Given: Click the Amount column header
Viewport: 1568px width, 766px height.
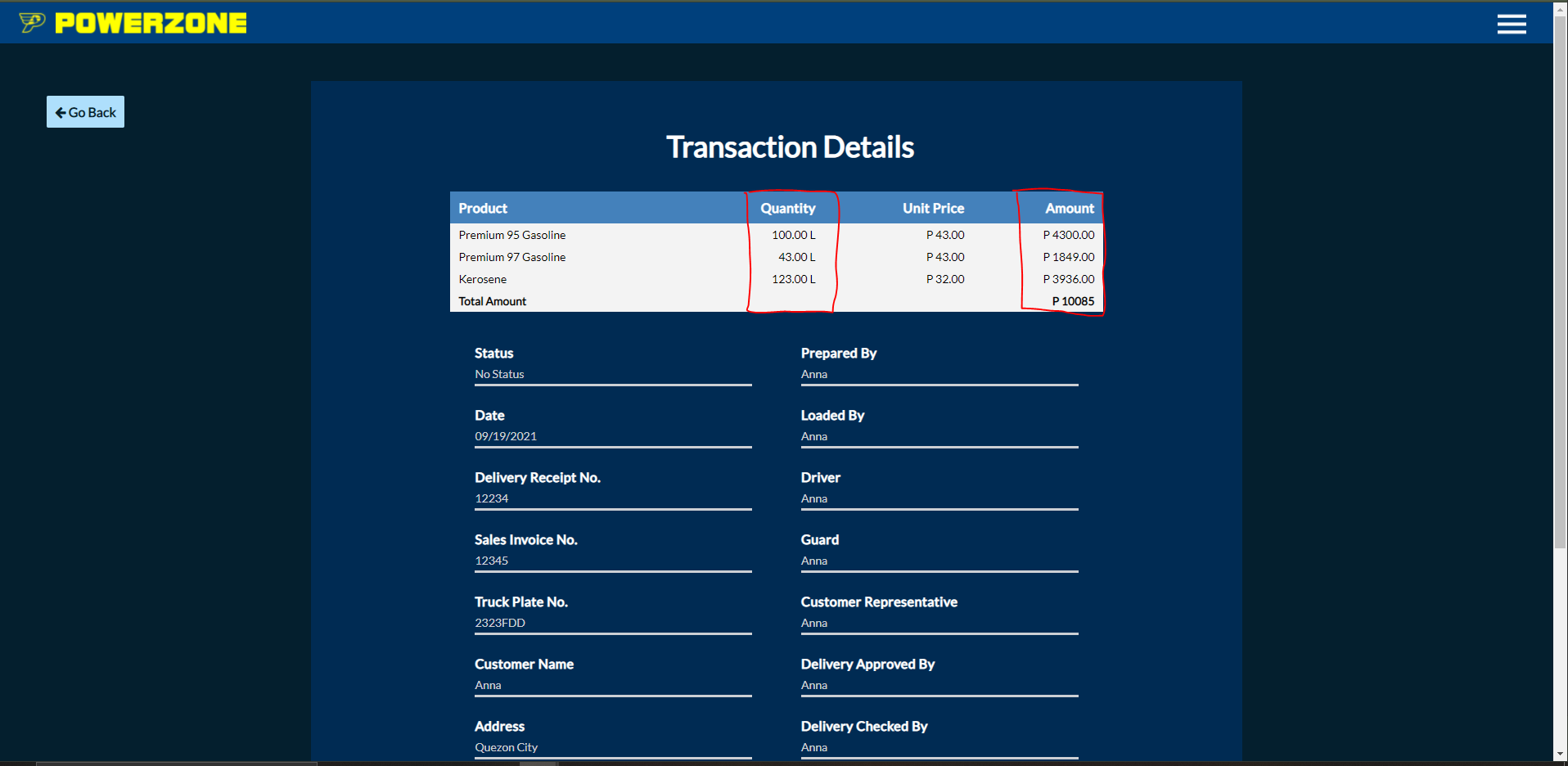Looking at the screenshot, I should [1069, 208].
